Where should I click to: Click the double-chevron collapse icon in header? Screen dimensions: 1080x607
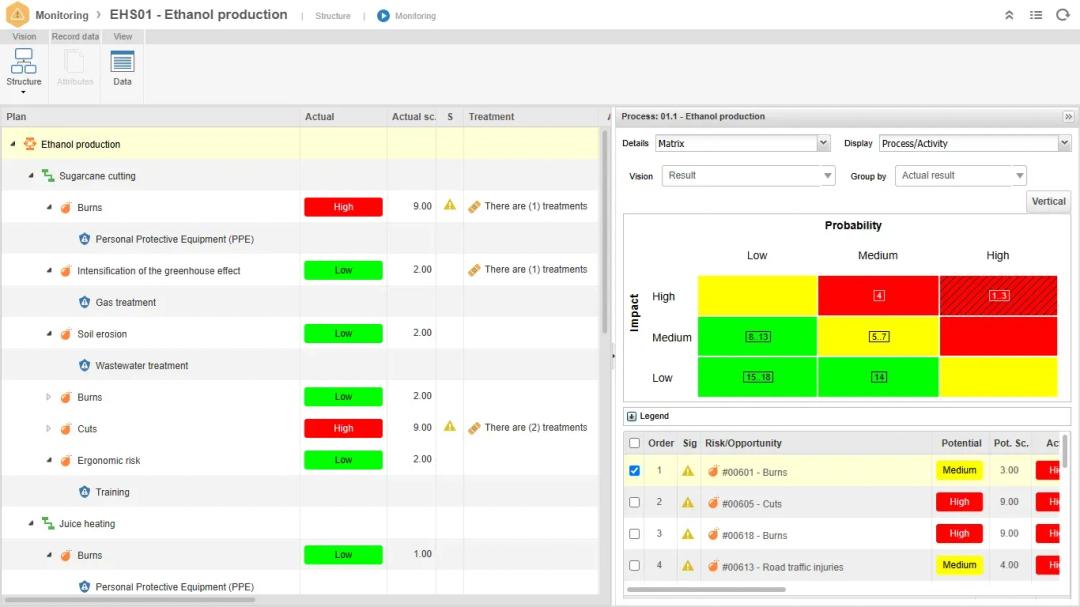tap(1009, 15)
